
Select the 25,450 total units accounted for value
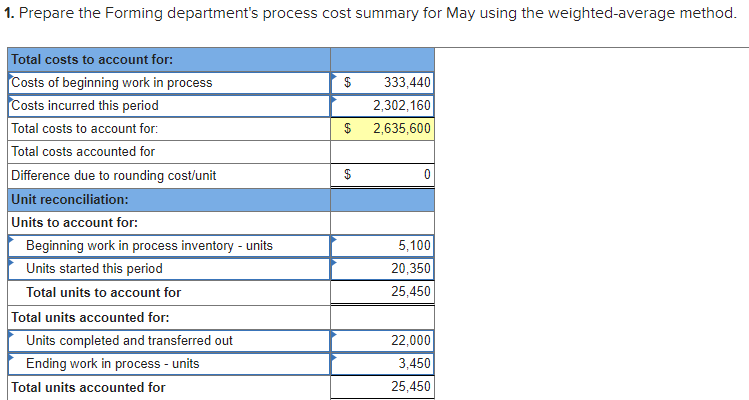[x=383, y=387]
